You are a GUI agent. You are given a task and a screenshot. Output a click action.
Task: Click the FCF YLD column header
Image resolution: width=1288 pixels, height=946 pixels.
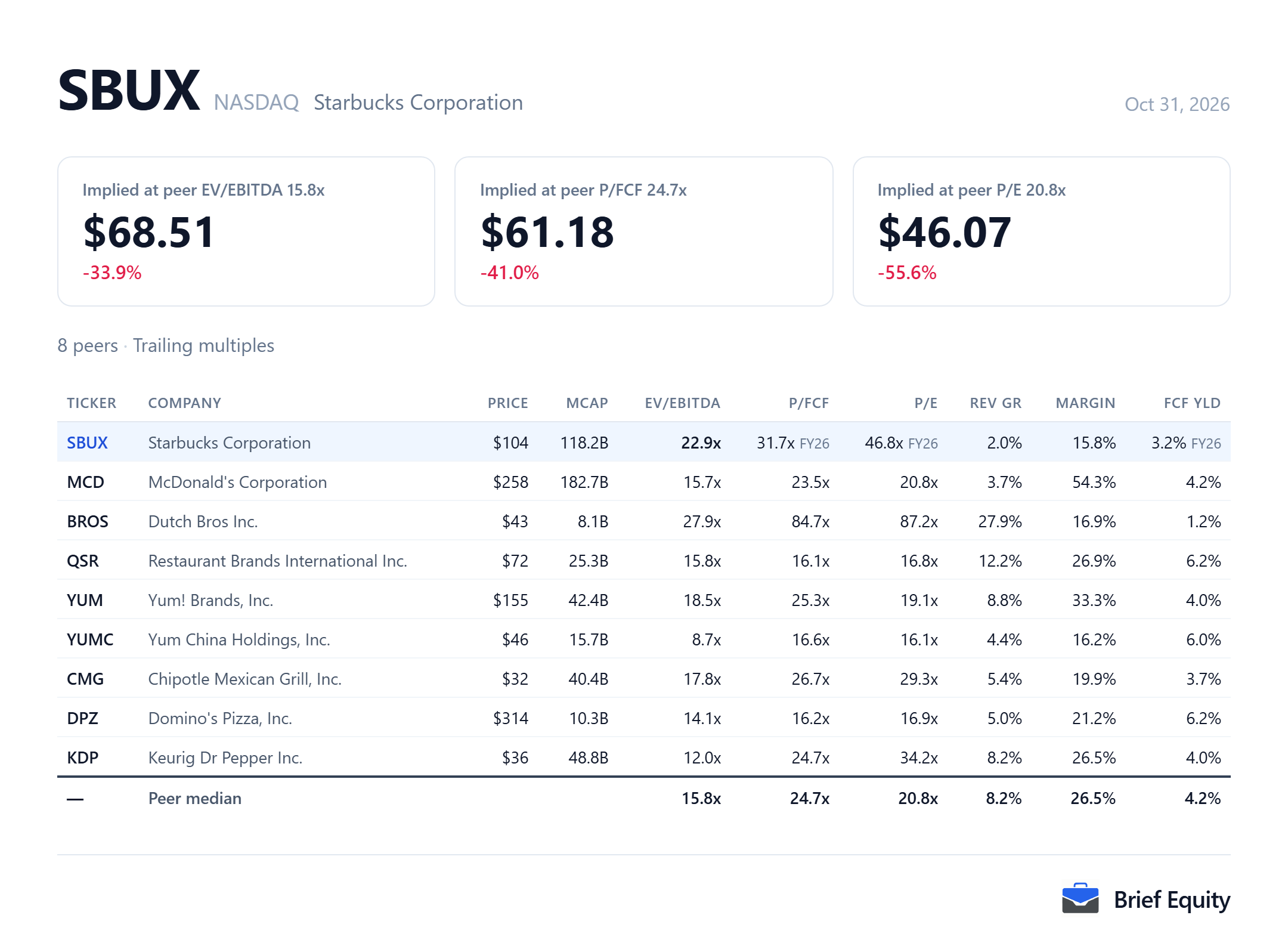1192,403
